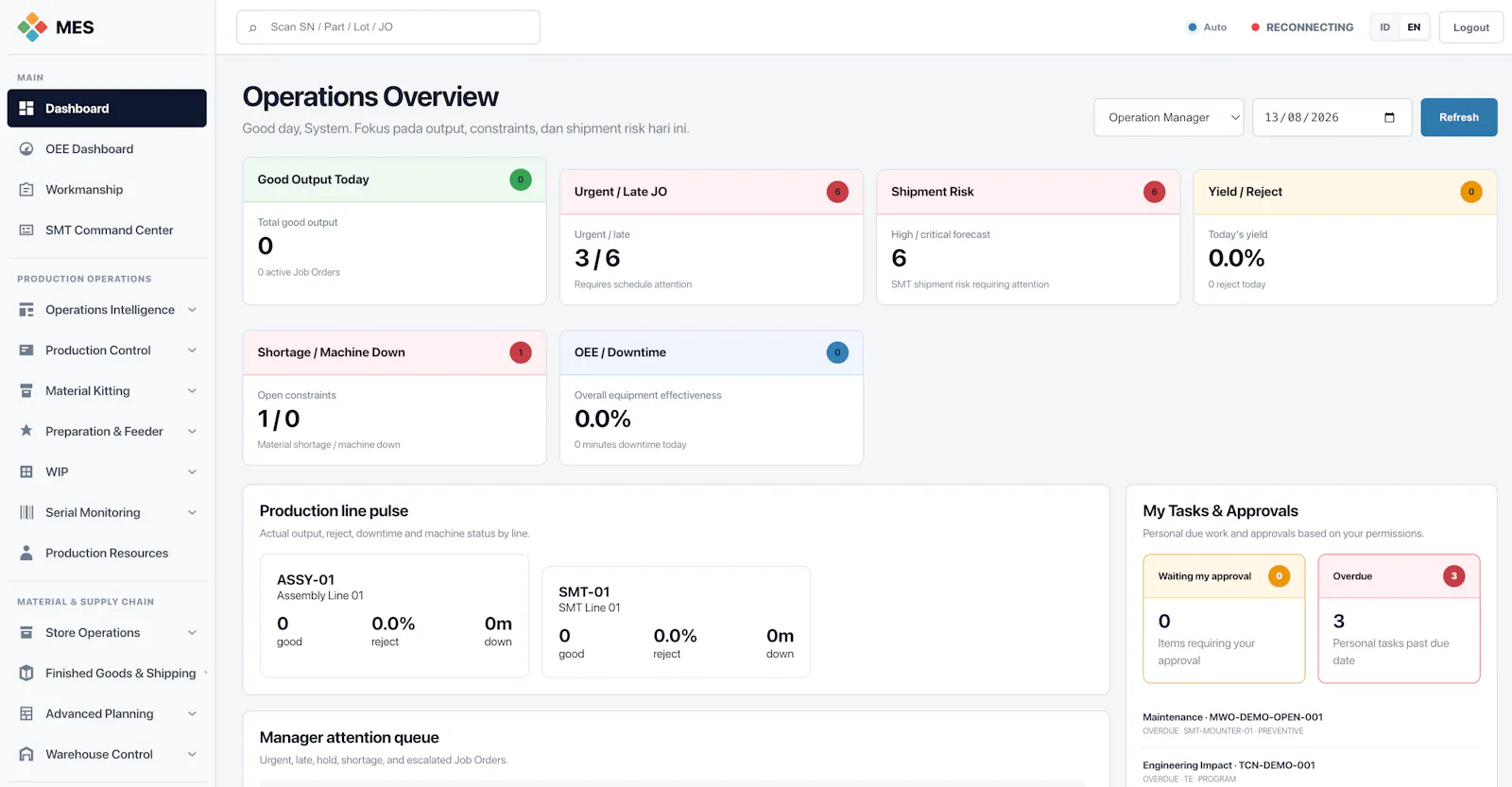Click the search magnifier icon
The height and width of the screenshot is (787, 1512).
pos(252,27)
